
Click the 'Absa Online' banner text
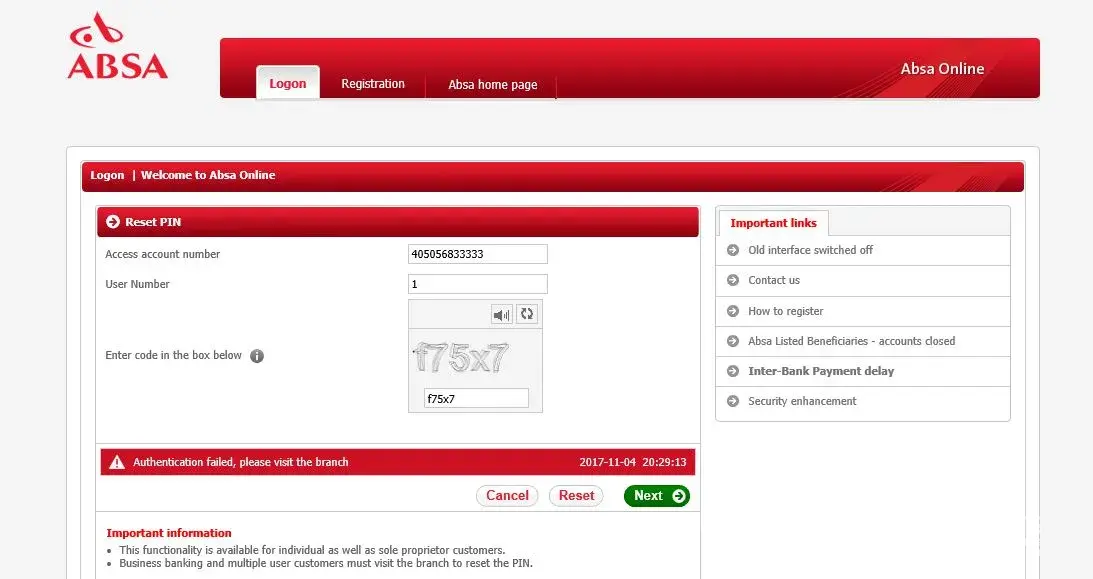tap(942, 68)
